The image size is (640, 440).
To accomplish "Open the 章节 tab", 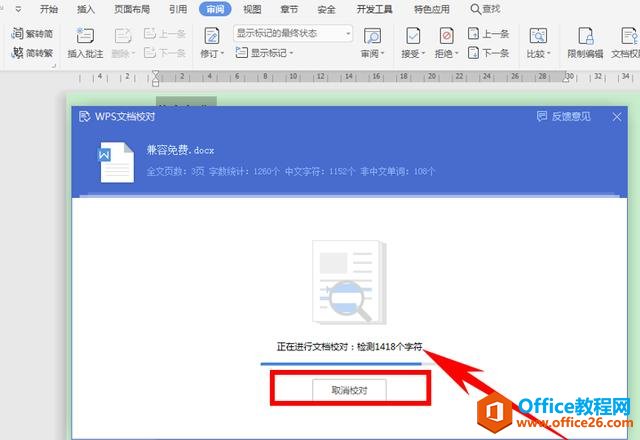I will pyautogui.click(x=289, y=9).
